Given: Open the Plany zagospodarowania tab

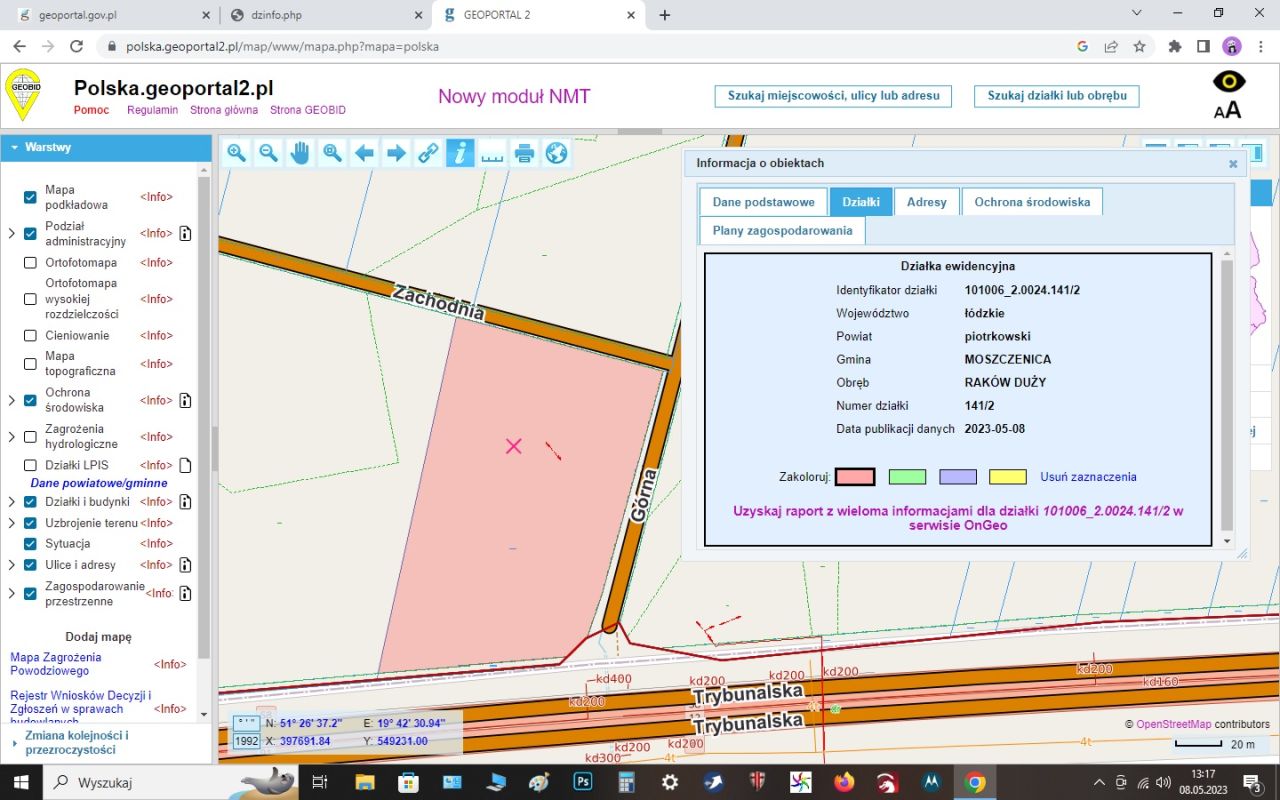Looking at the screenshot, I should click(782, 231).
